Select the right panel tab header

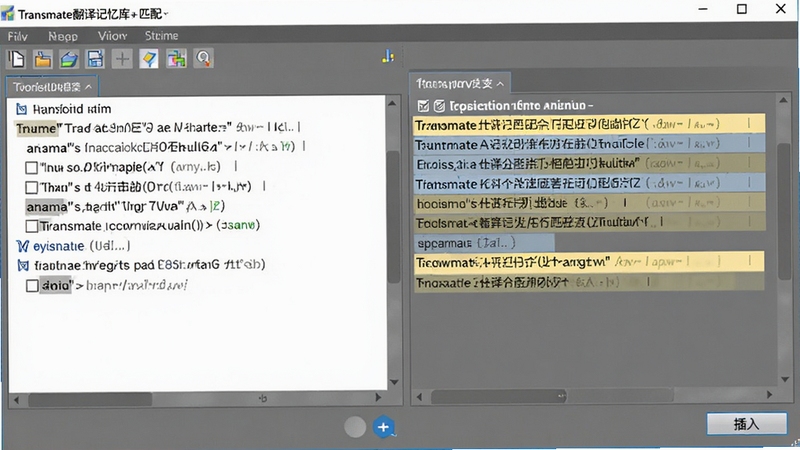click(x=460, y=83)
